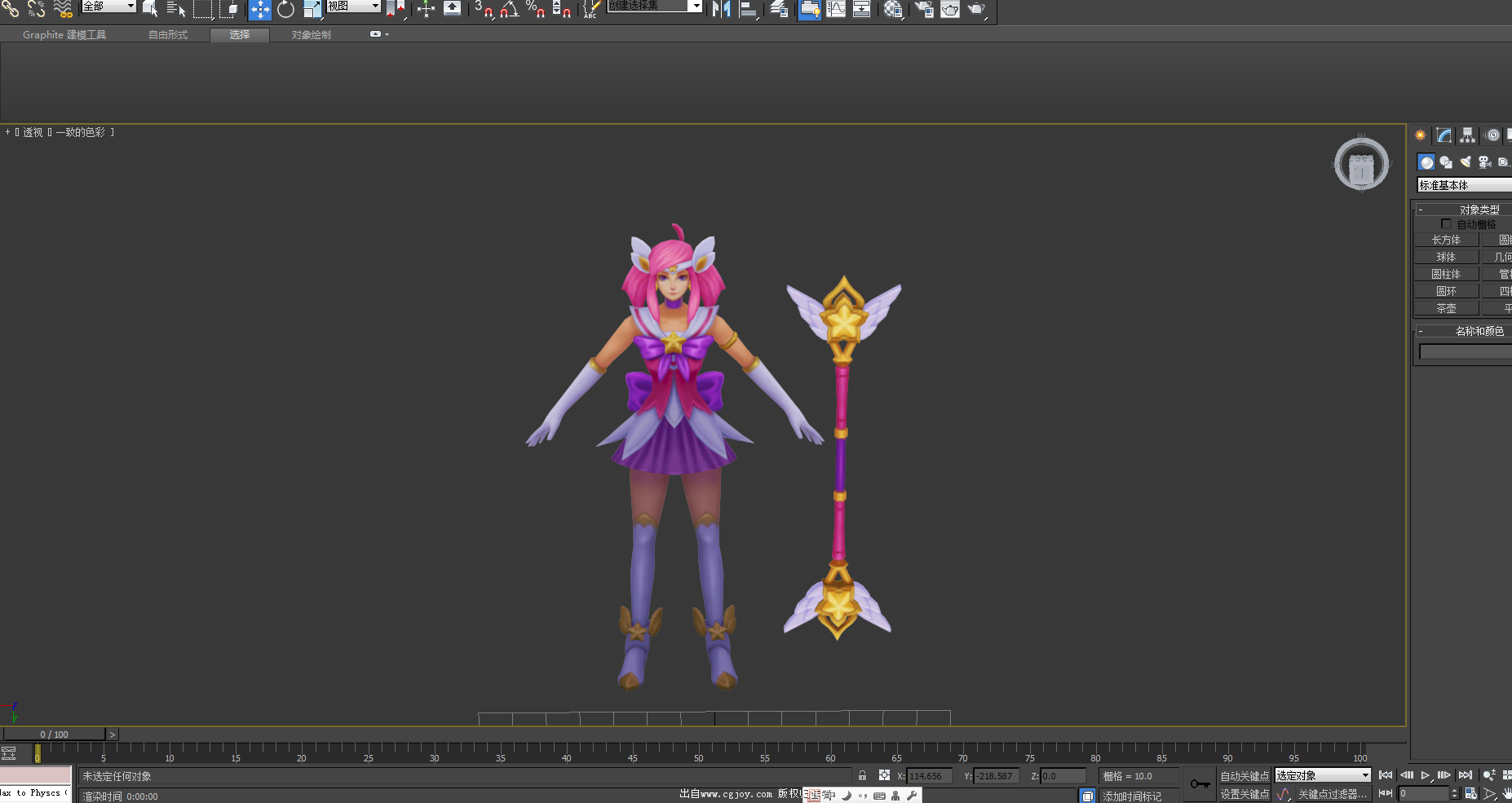The width and height of the screenshot is (1512, 803).
Task: Open the 选定对象 key filter dropdown
Action: tap(1322, 775)
